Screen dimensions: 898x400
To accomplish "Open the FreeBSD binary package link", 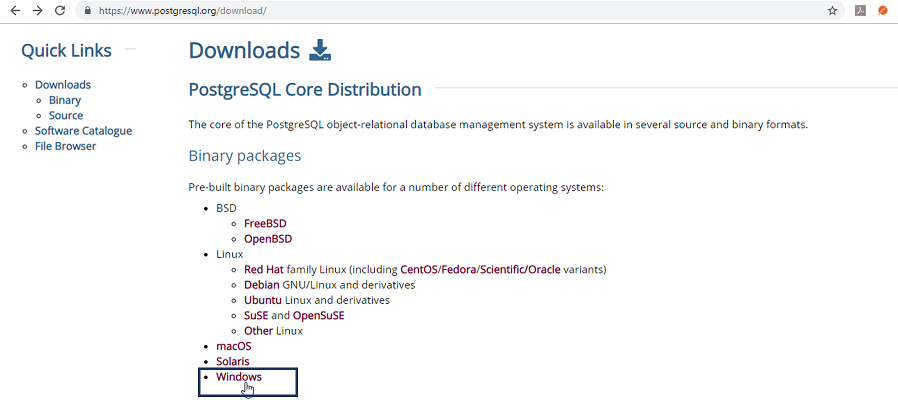I will (x=265, y=223).
